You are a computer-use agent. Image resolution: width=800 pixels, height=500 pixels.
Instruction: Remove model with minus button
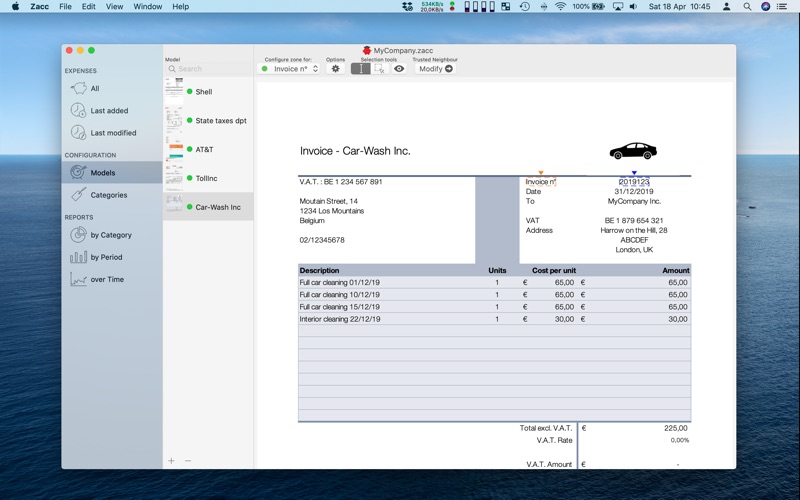pos(188,461)
